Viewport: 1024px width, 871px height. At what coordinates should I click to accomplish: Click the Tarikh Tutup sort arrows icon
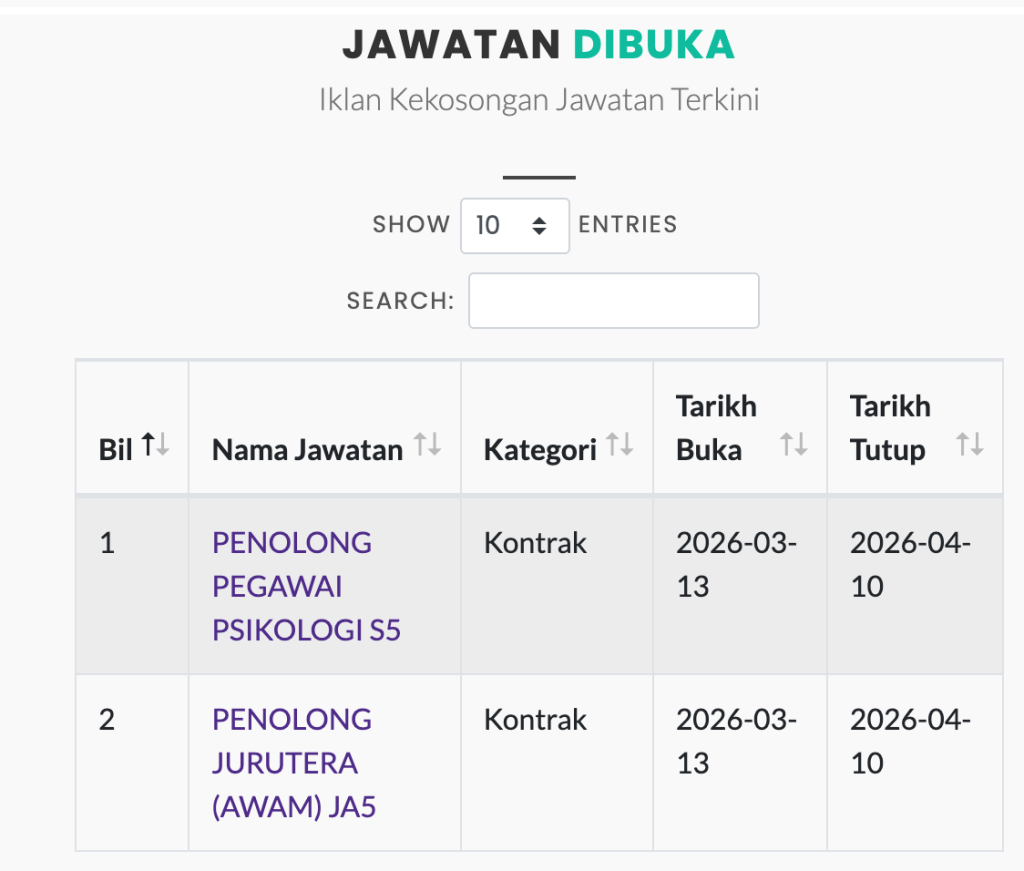coord(969,446)
